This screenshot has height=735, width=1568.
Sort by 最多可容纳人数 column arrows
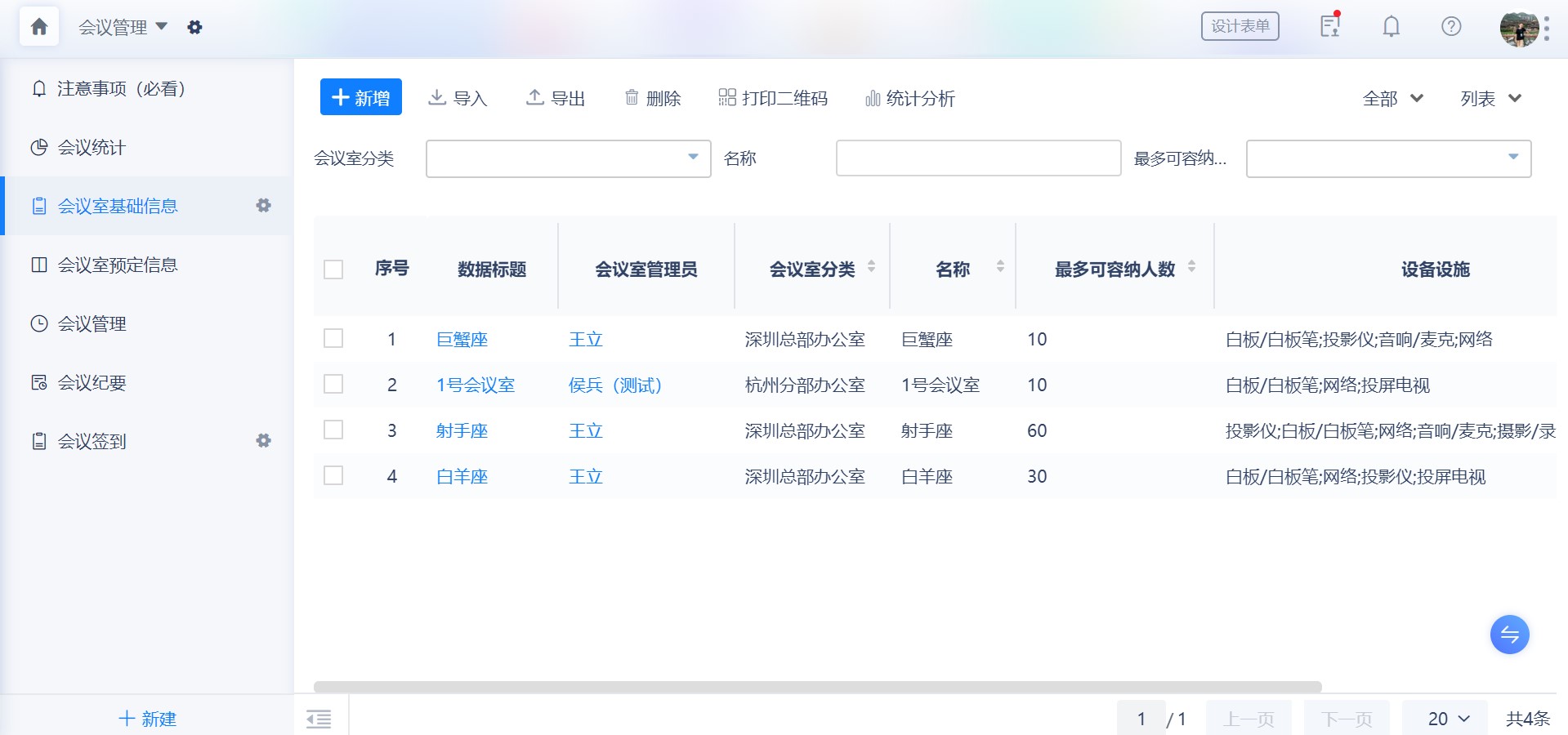[1192, 266]
